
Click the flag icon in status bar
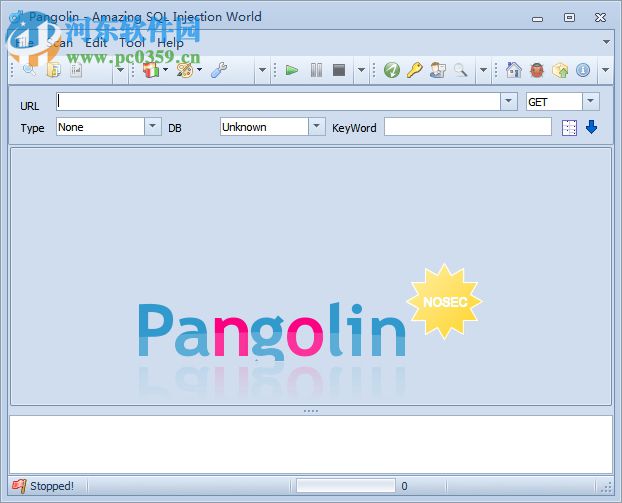(x=19, y=486)
